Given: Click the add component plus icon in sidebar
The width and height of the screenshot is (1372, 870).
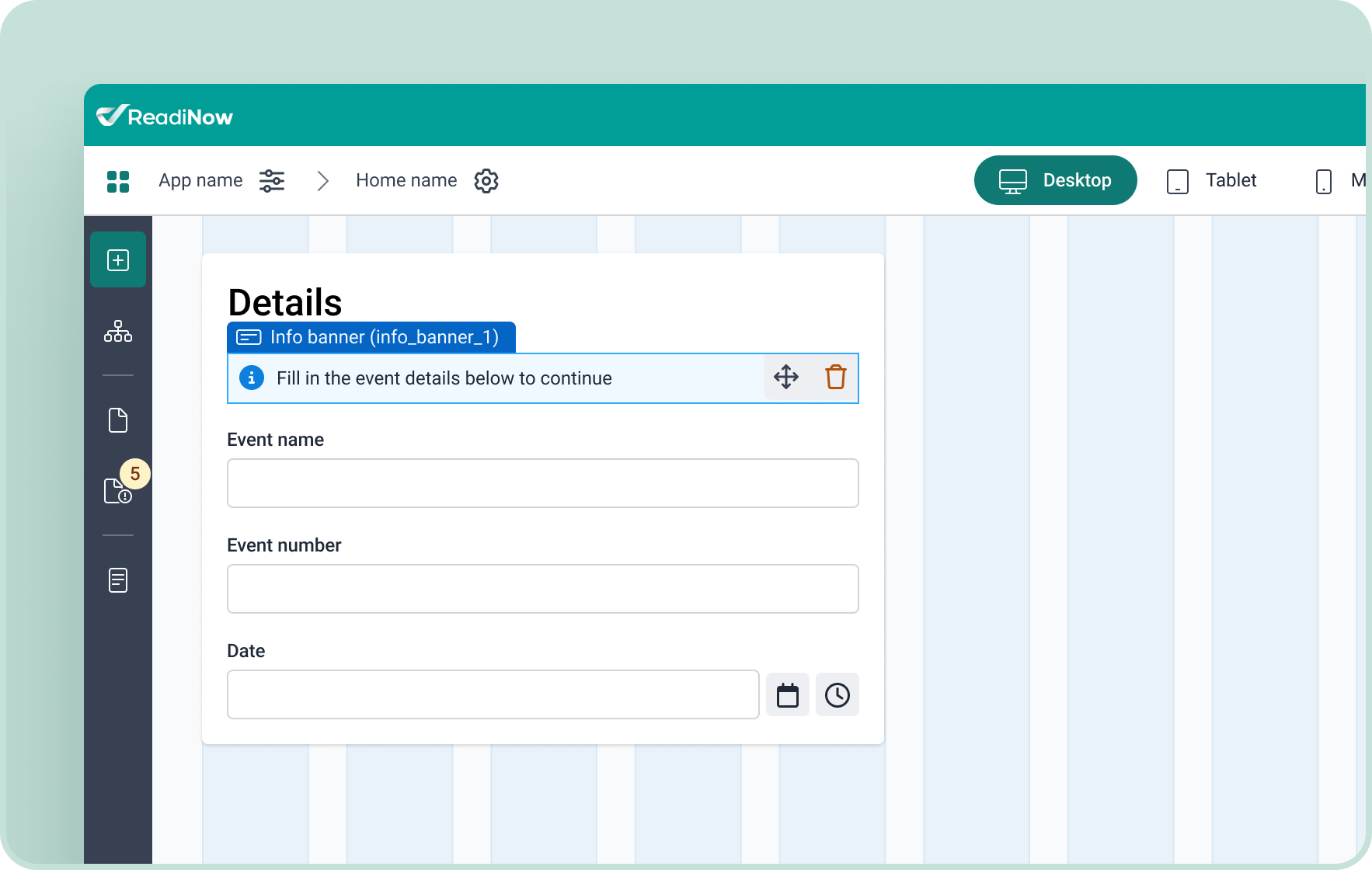Looking at the screenshot, I should click(118, 260).
